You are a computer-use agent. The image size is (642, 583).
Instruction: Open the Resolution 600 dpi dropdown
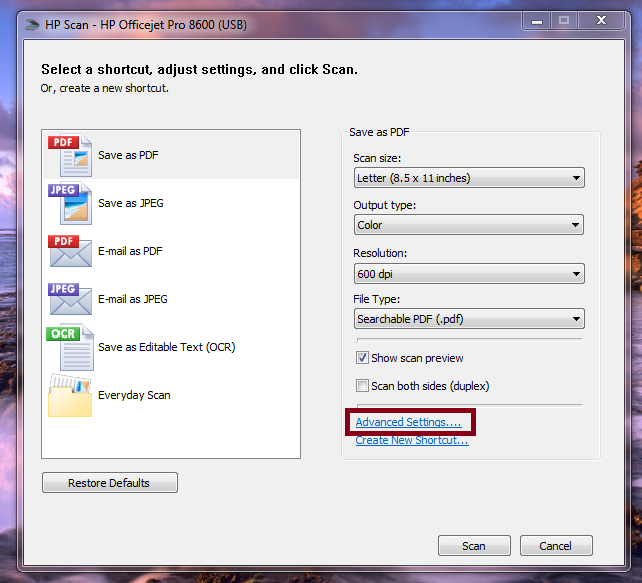click(469, 273)
